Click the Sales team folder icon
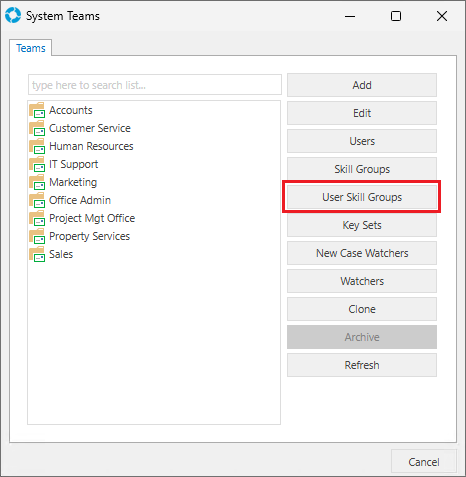 coord(37,254)
